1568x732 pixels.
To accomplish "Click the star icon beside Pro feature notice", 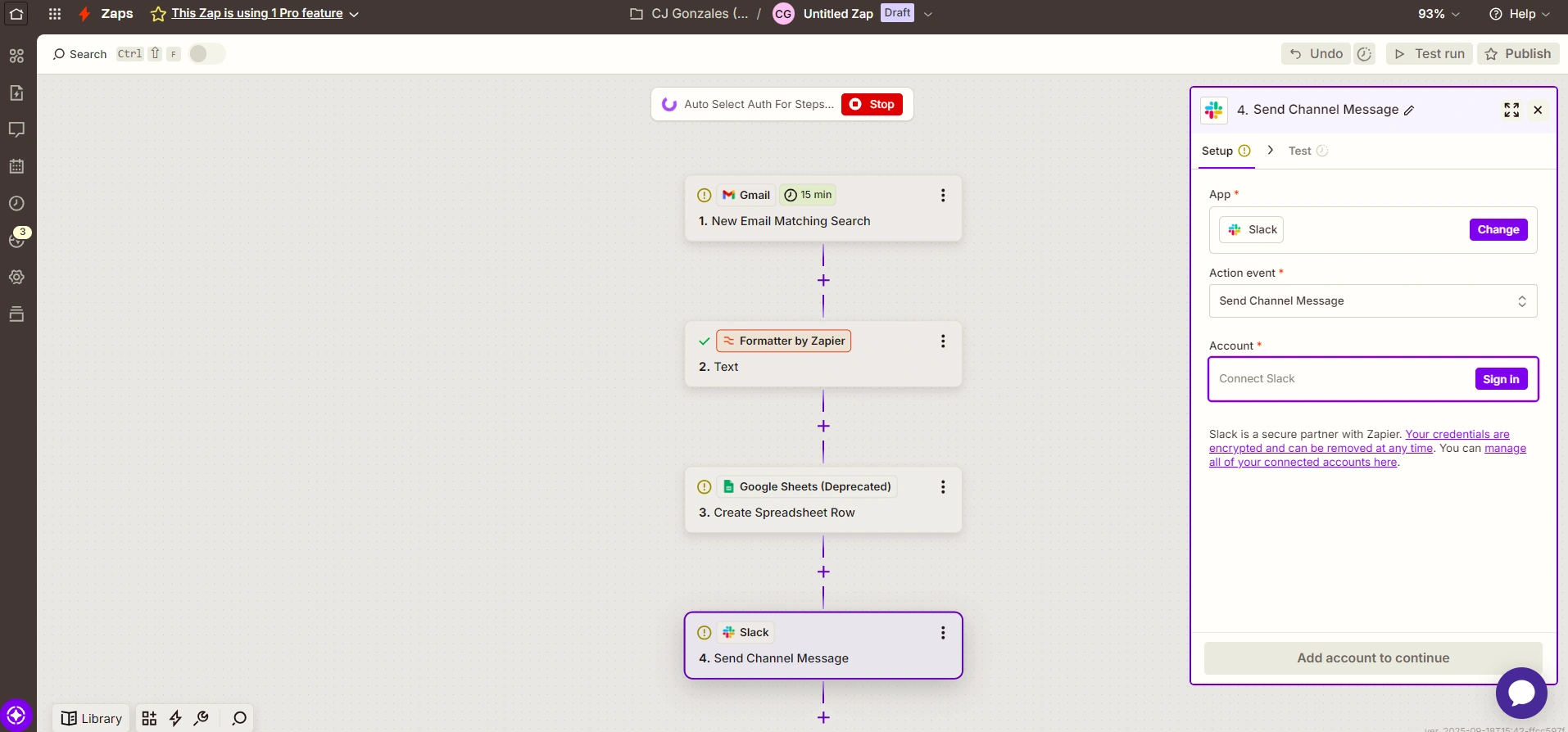I will 158,13.
